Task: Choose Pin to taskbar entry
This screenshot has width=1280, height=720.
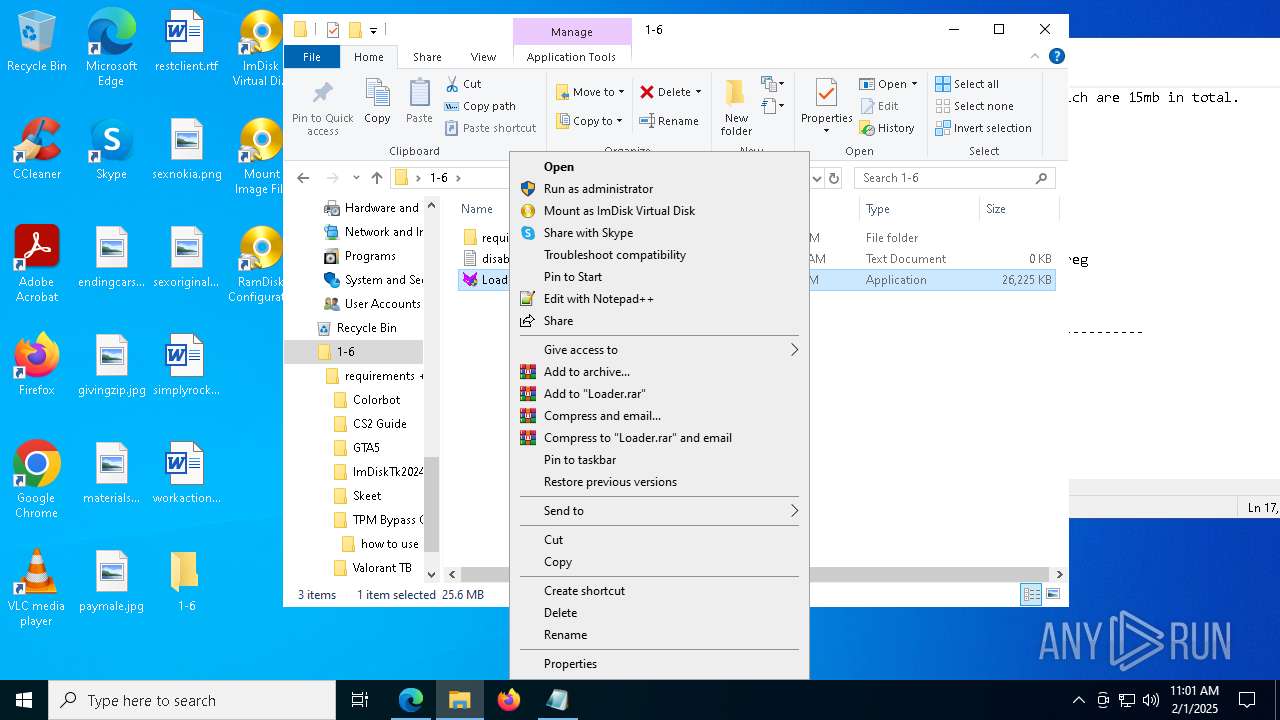Action: (659, 460)
